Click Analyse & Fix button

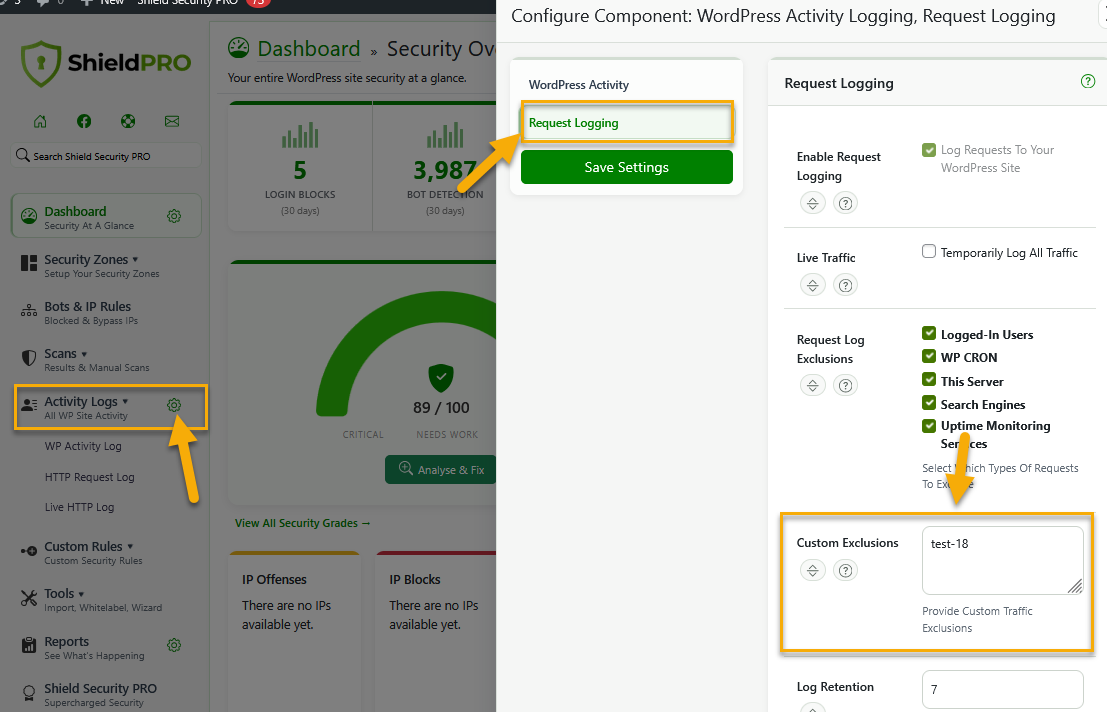(x=441, y=469)
